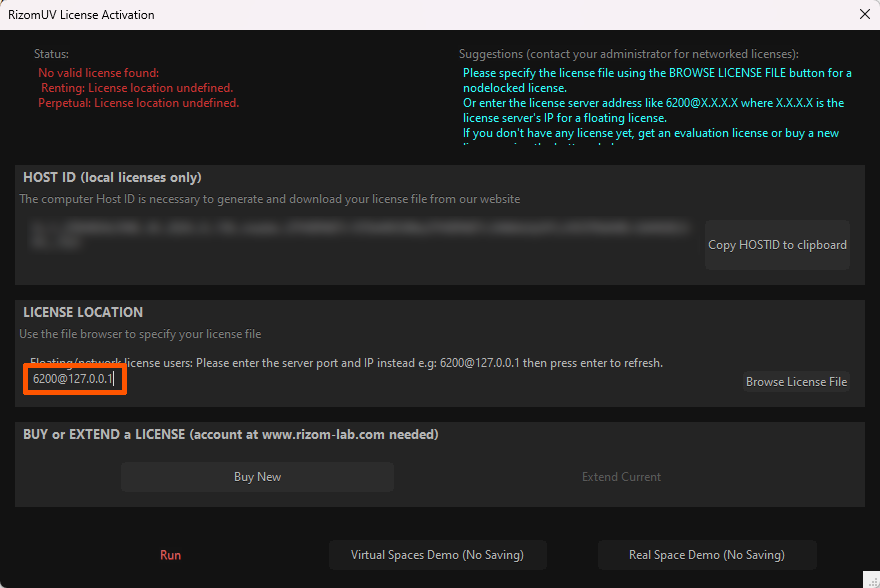Image resolution: width=880 pixels, height=588 pixels.
Task: Click the LICENSE LOCATION heading
Action: 83,312
